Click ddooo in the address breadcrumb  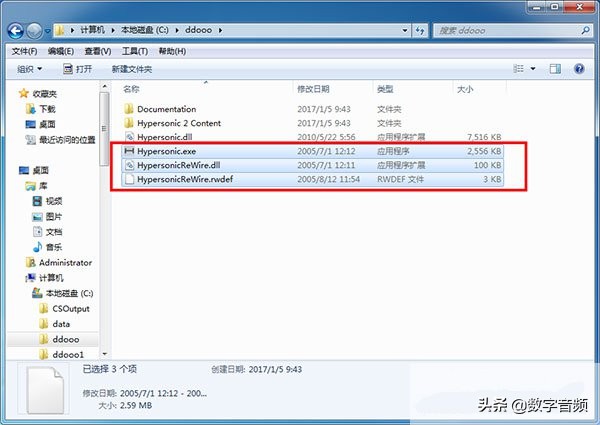tap(198, 30)
